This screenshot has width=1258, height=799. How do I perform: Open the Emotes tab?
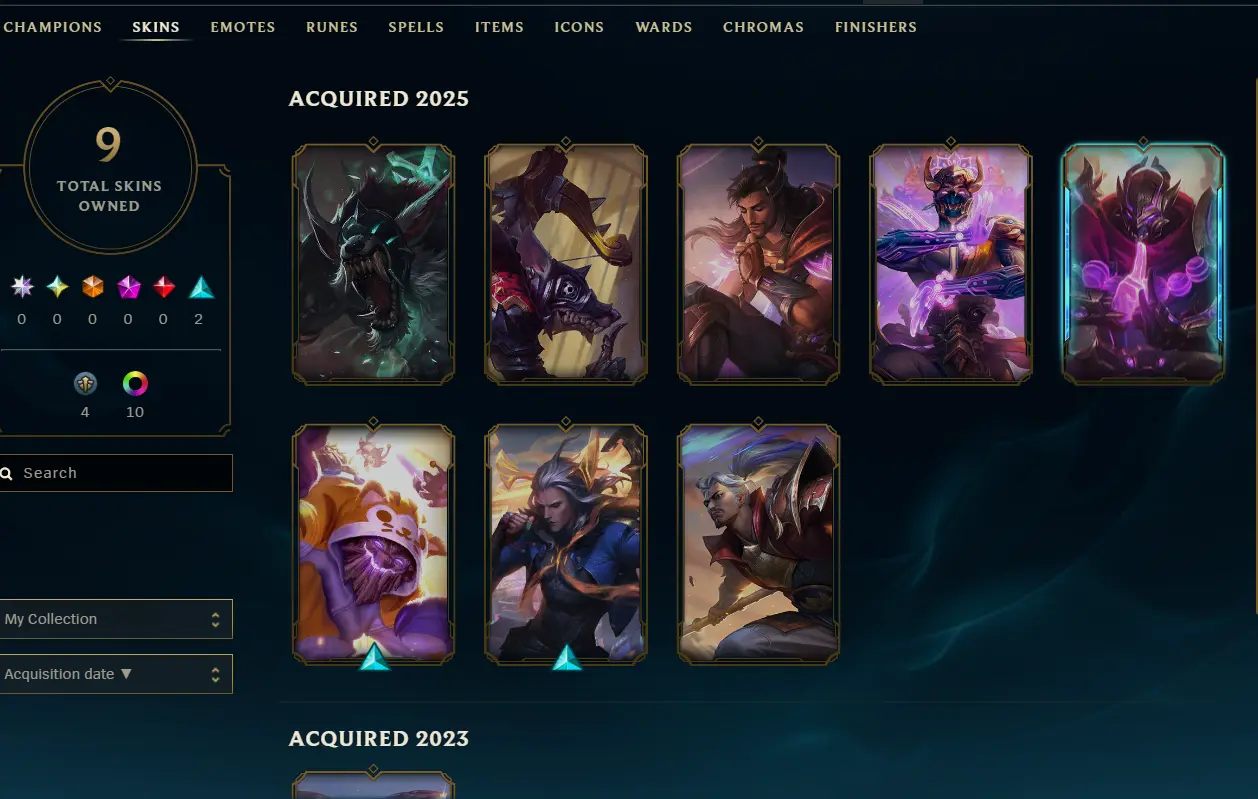click(x=243, y=27)
